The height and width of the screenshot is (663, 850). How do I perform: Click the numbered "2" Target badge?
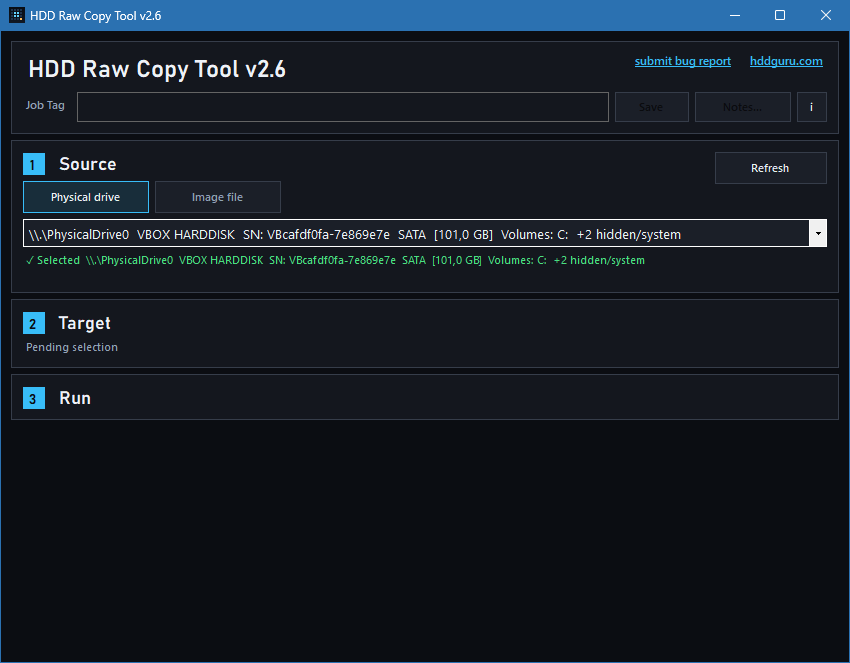(x=33, y=323)
